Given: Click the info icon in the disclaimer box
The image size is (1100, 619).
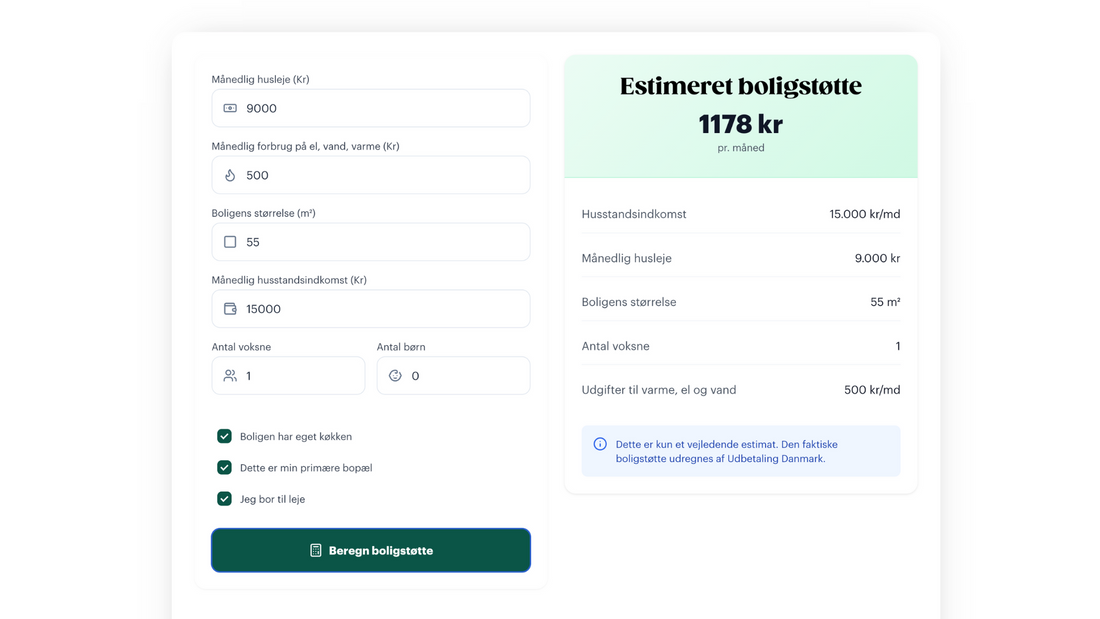Looking at the screenshot, I should tap(600, 444).
